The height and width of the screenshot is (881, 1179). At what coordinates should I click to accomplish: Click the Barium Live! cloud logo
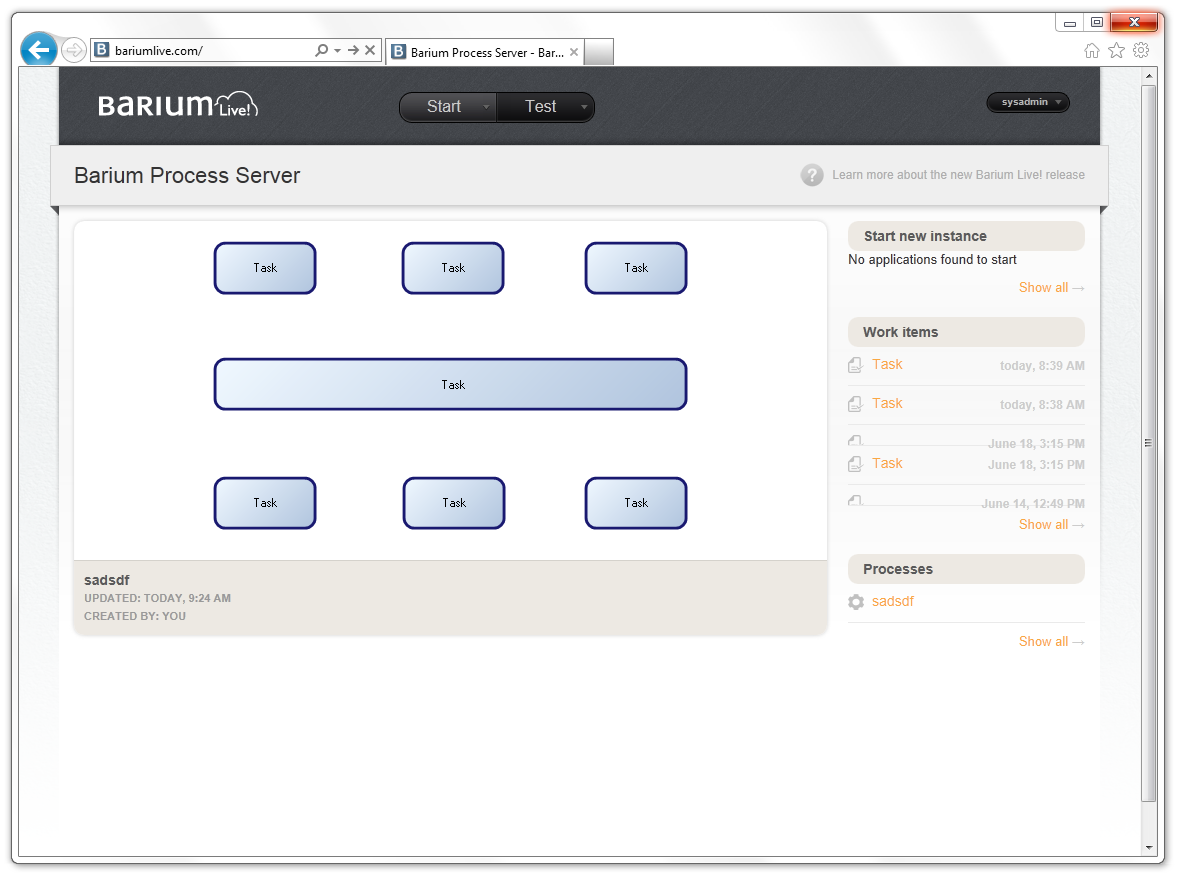pos(178,105)
